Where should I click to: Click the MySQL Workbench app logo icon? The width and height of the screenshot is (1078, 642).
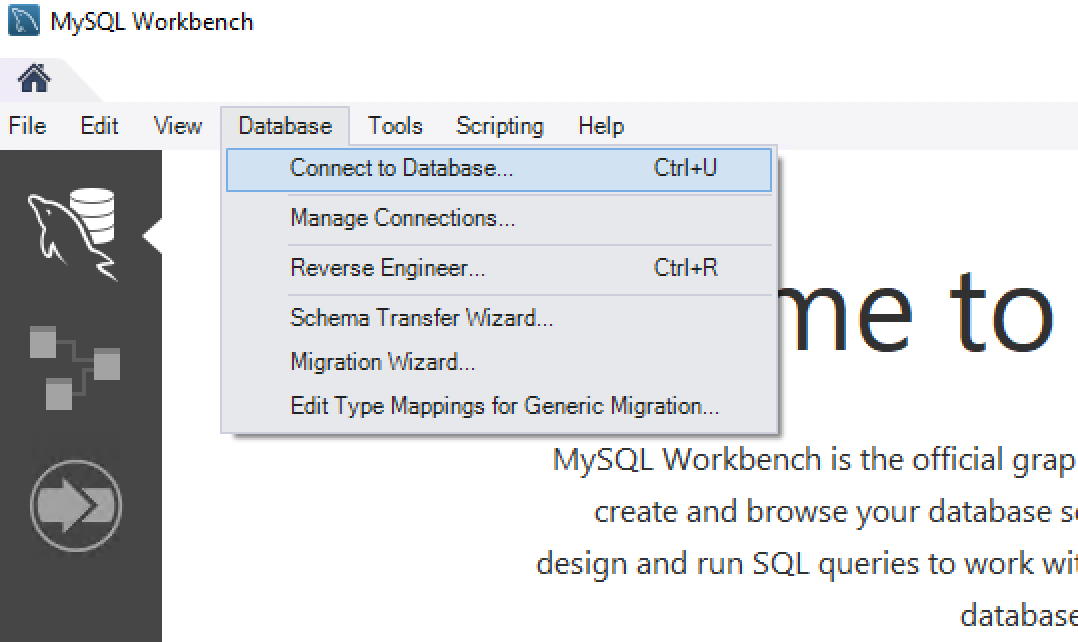coord(24,21)
